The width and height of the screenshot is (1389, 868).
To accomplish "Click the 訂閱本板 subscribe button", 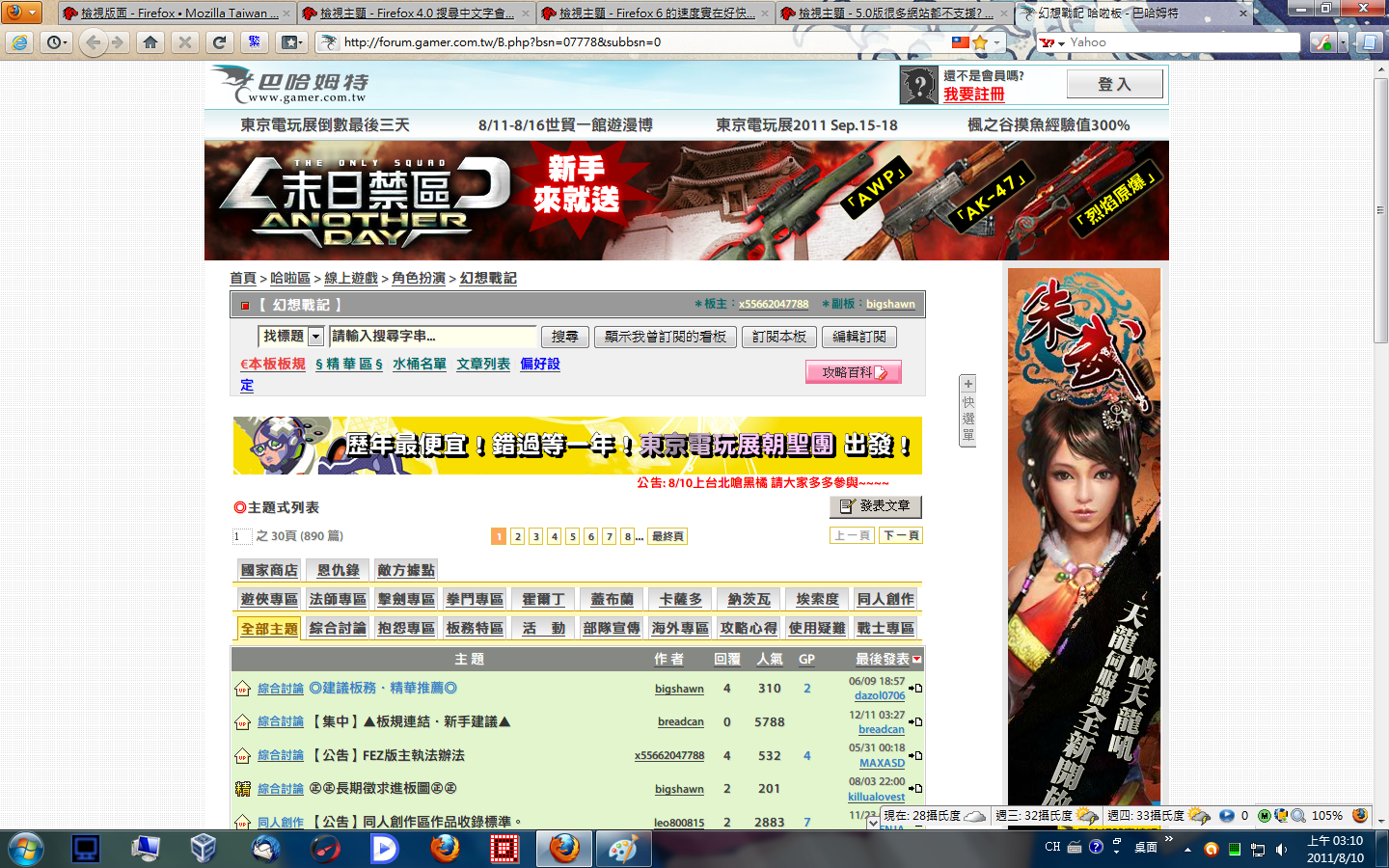I will [x=779, y=337].
